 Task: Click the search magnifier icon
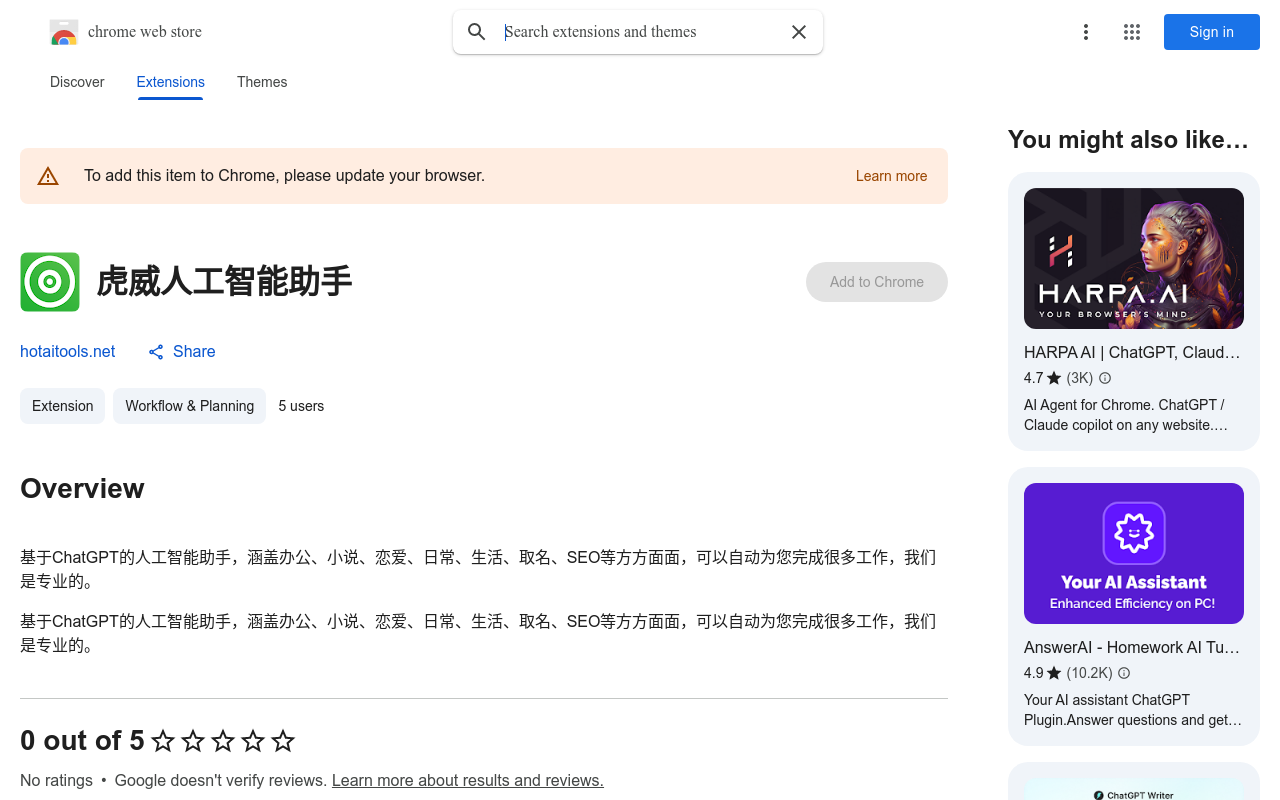tap(477, 32)
